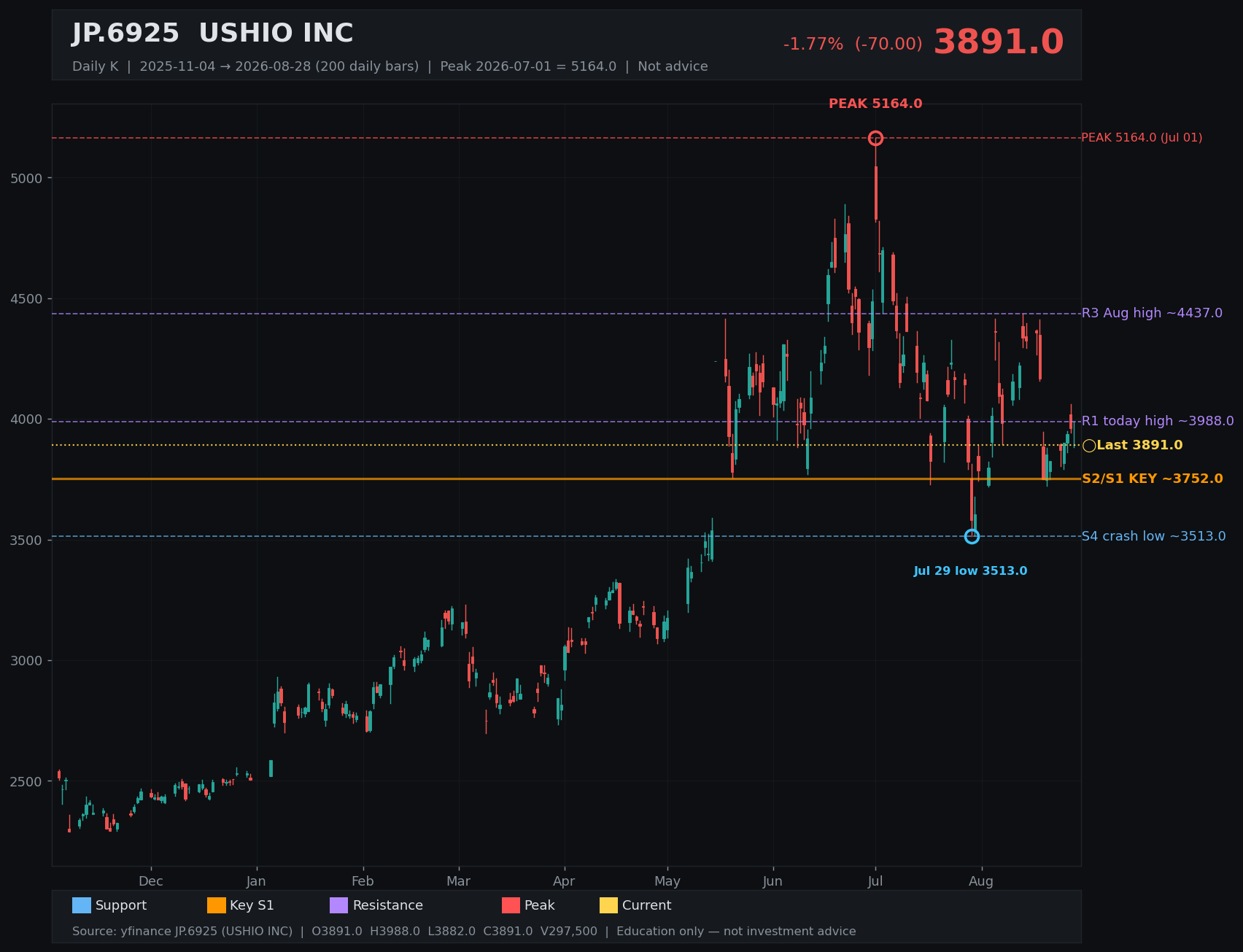1243x952 pixels.
Task: Select the "Key S1" legend label
Action: tap(252, 905)
